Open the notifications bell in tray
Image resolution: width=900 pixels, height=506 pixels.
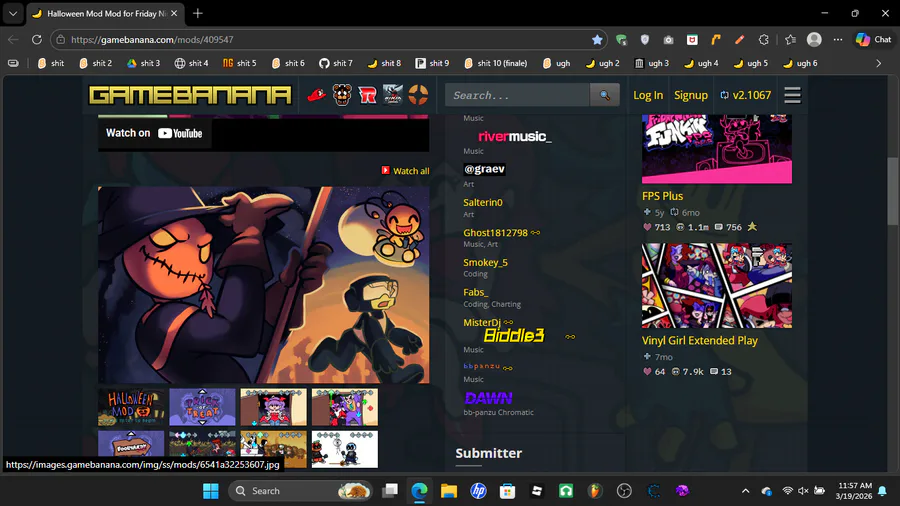tap(882, 491)
